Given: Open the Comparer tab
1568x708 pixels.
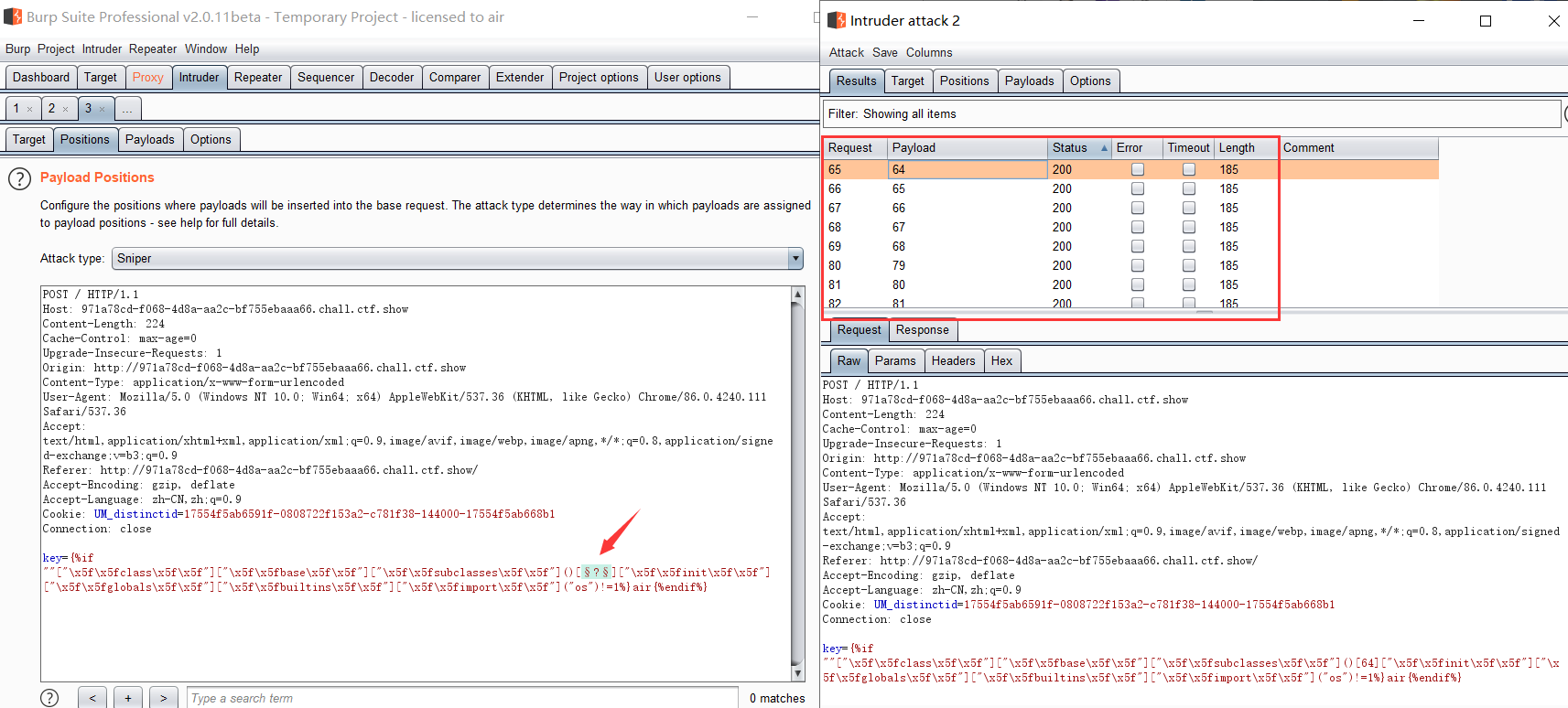Looking at the screenshot, I should (455, 78).
